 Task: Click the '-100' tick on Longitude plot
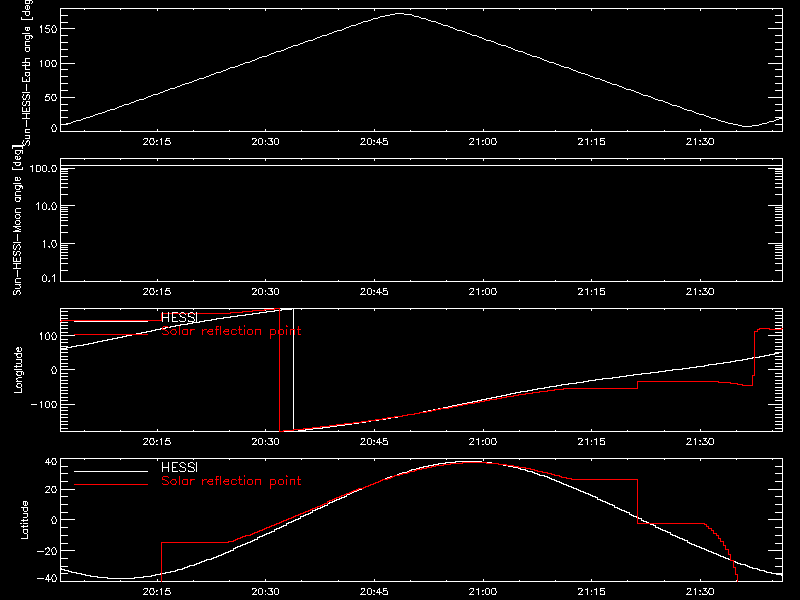point(44,404)
